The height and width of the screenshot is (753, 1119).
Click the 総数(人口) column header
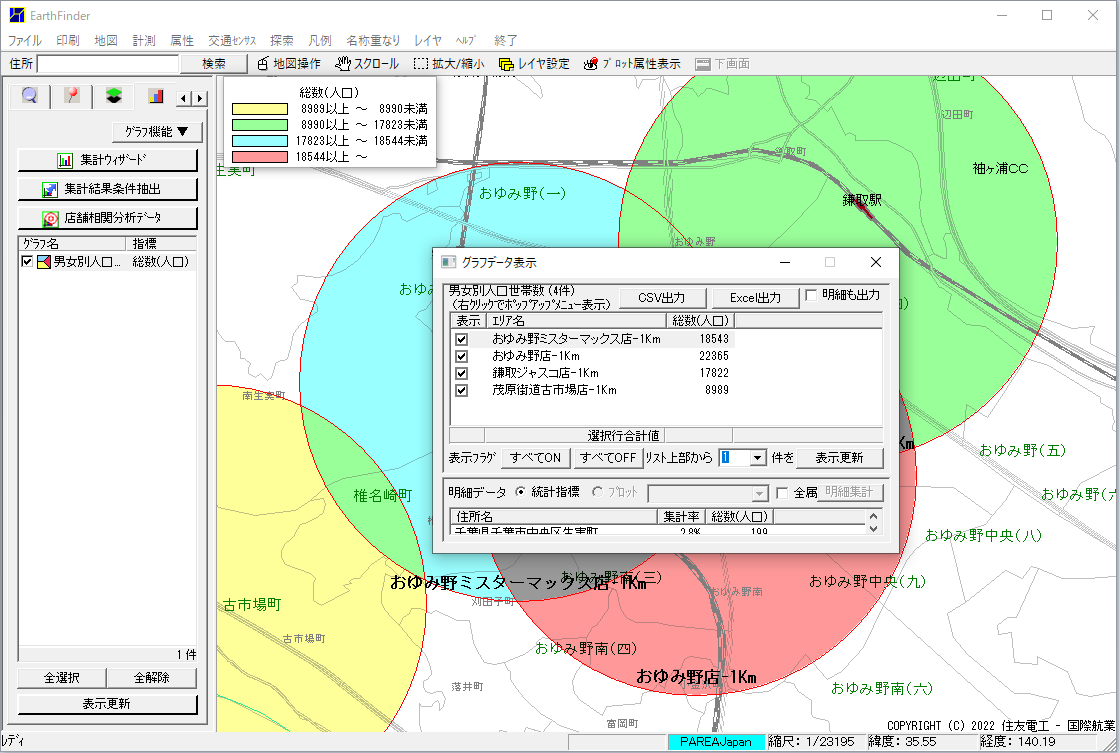[x=700, y=321]
